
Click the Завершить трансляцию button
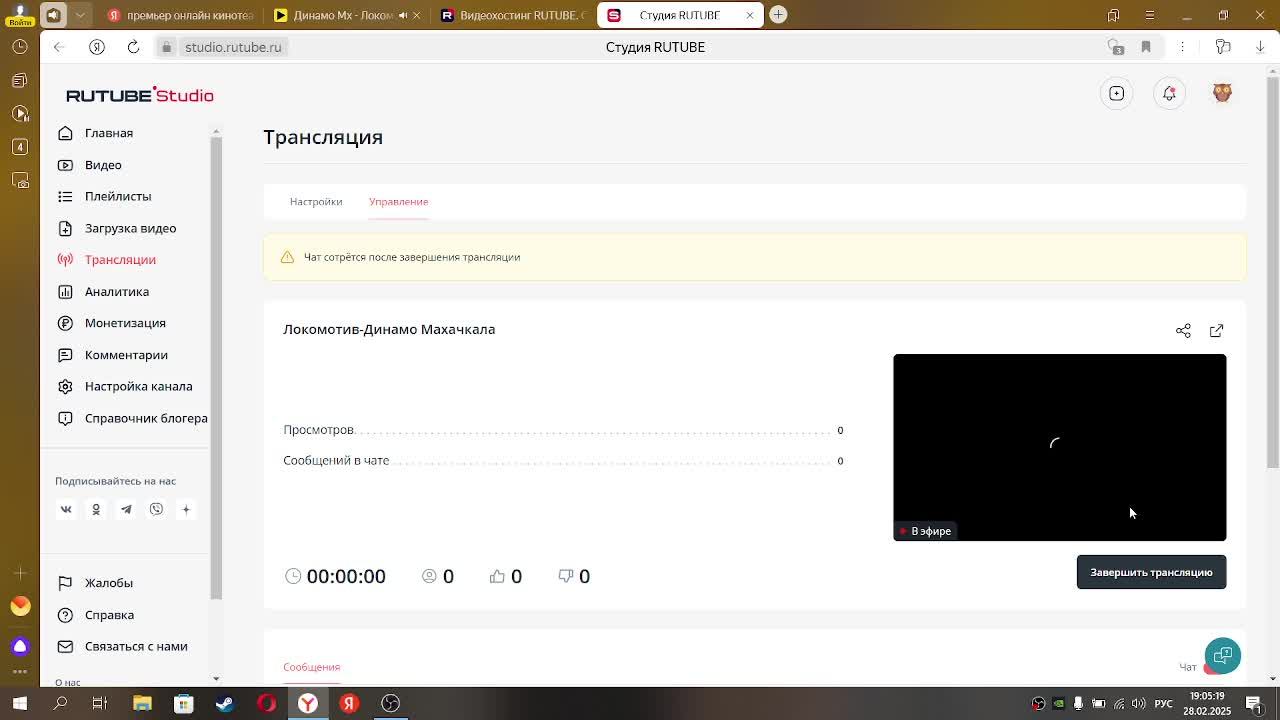click(x=1151, y=572)
